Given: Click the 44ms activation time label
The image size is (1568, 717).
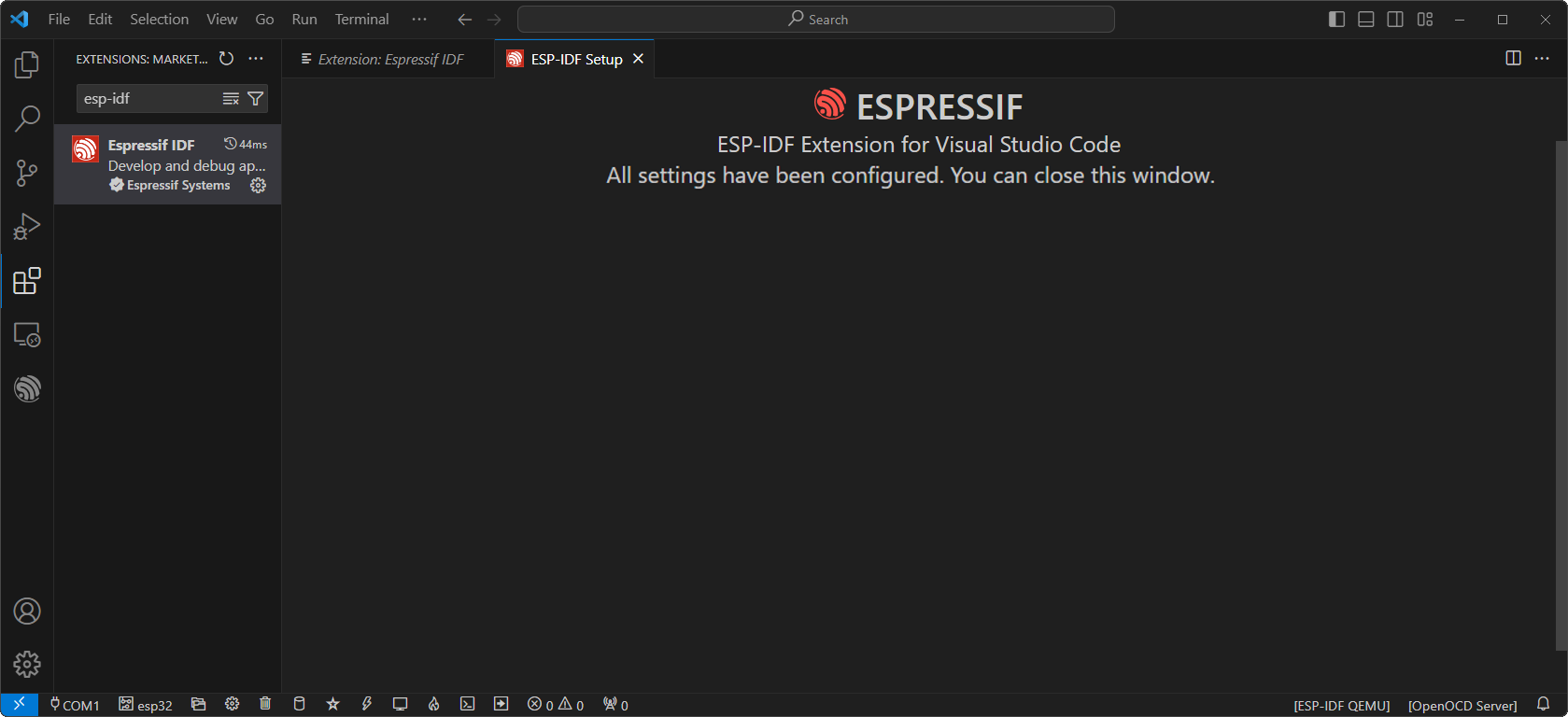Looking at the screenshot, I should pos(246,144).
